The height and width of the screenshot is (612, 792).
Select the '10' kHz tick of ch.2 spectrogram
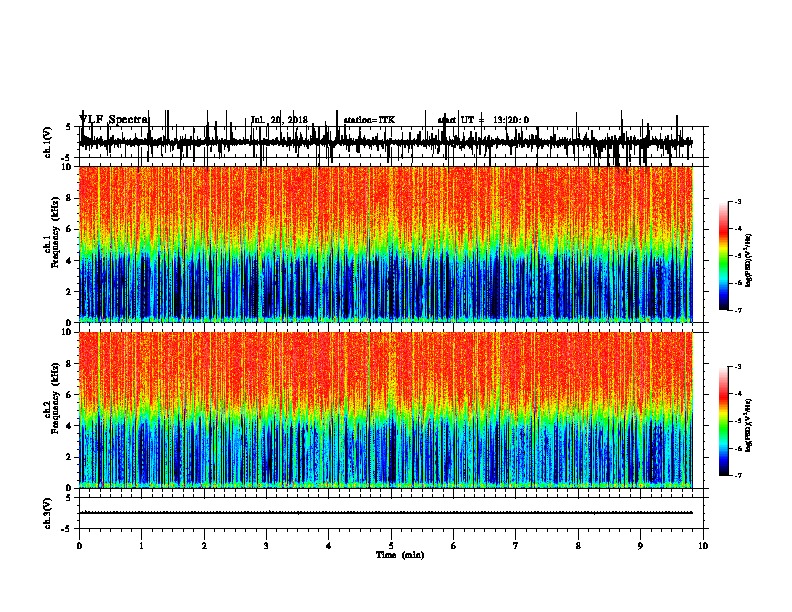66,332
